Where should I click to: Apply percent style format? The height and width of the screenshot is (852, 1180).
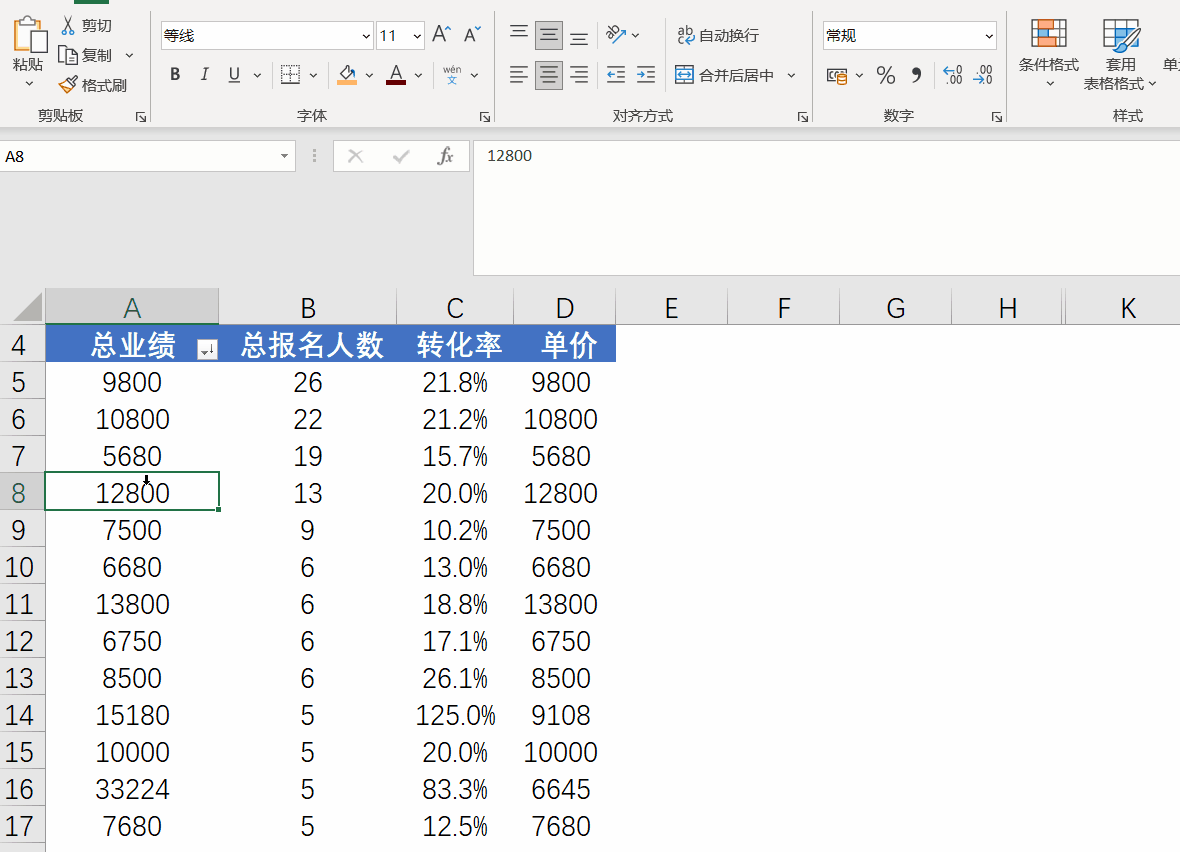886,75
